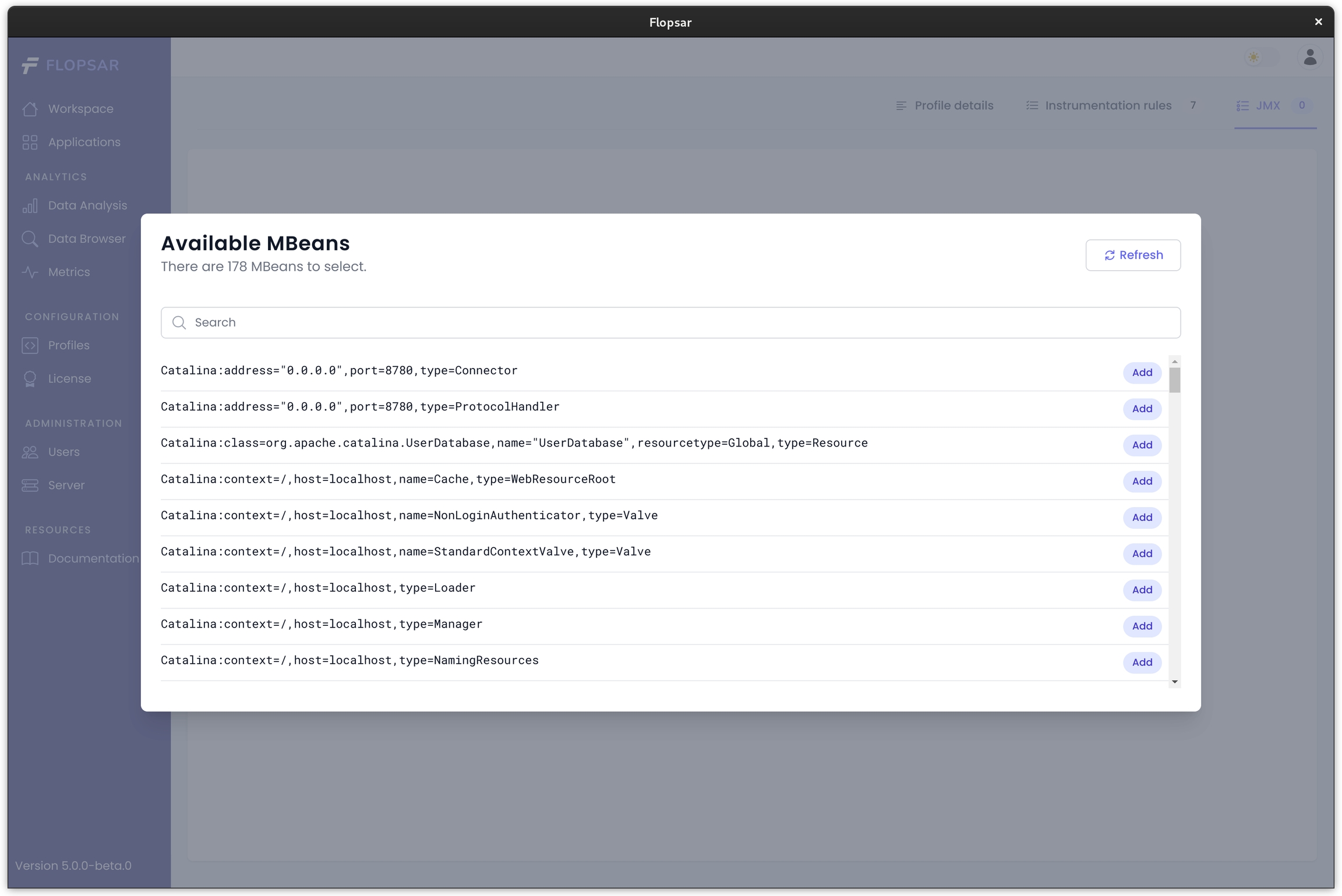Switch to the Profile details tab

(x=944, y=105)
